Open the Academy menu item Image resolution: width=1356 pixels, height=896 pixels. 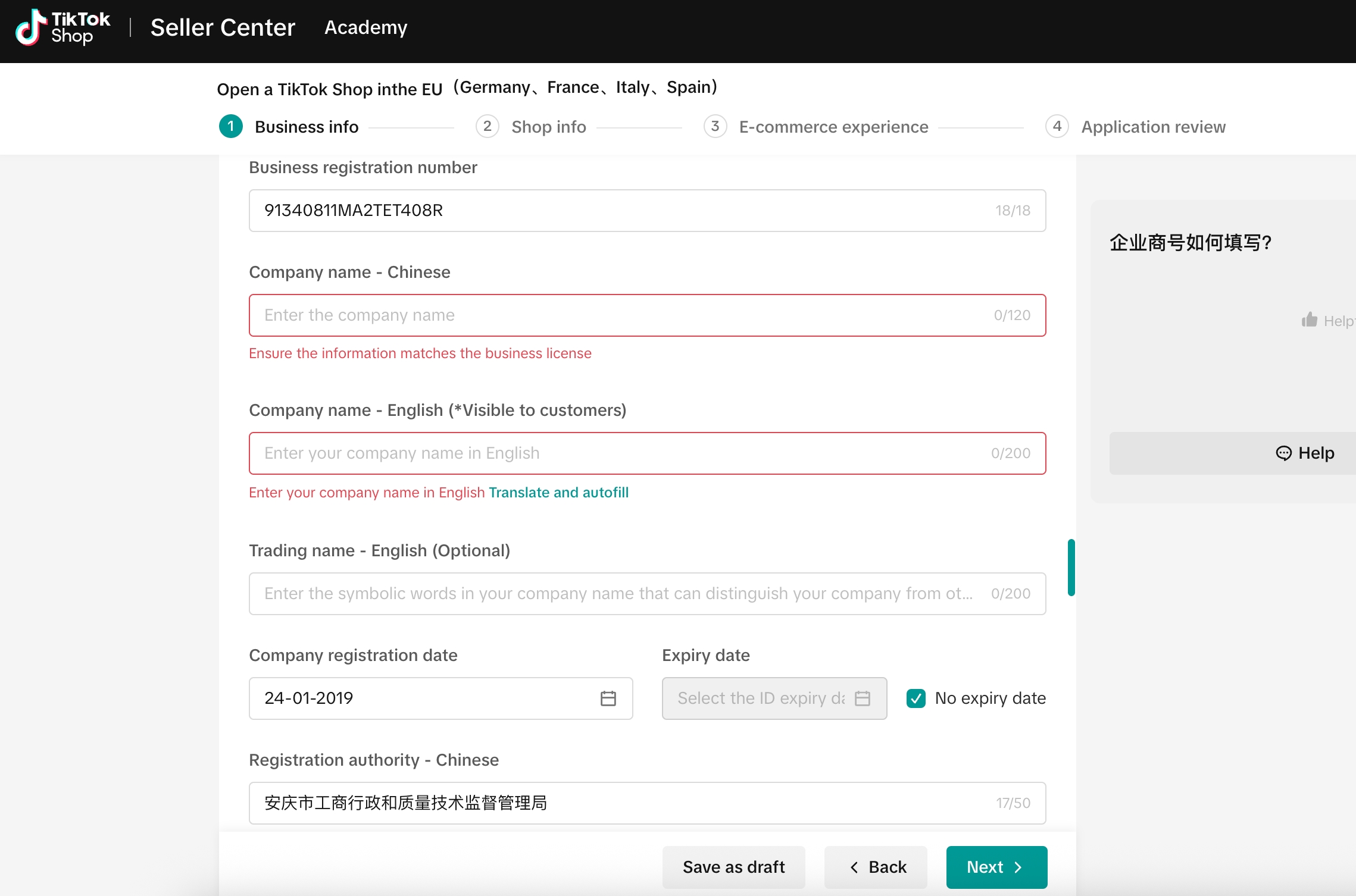tap(365, 27)
